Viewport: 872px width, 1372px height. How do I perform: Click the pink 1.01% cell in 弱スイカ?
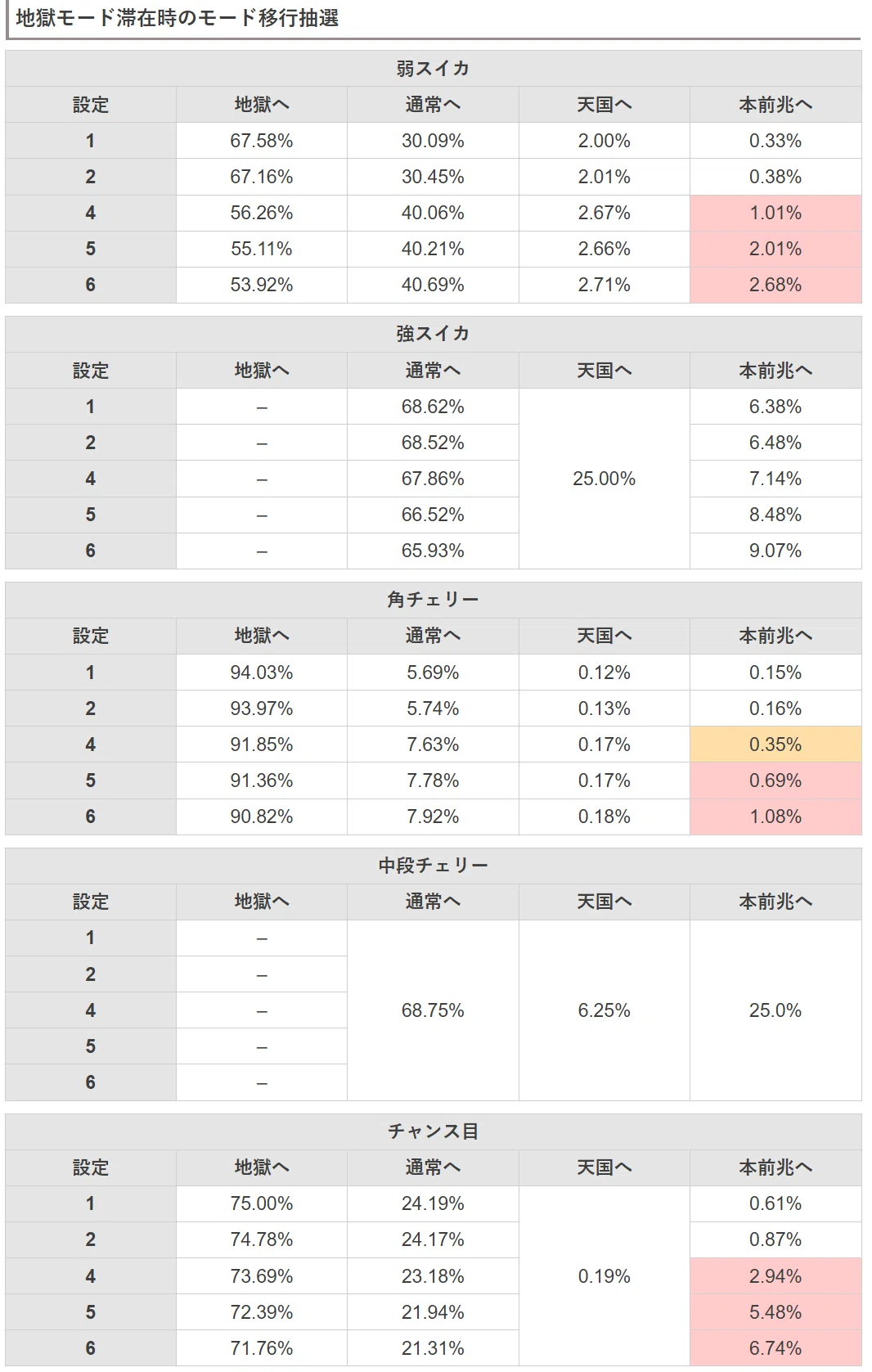(x=775, y=213)
